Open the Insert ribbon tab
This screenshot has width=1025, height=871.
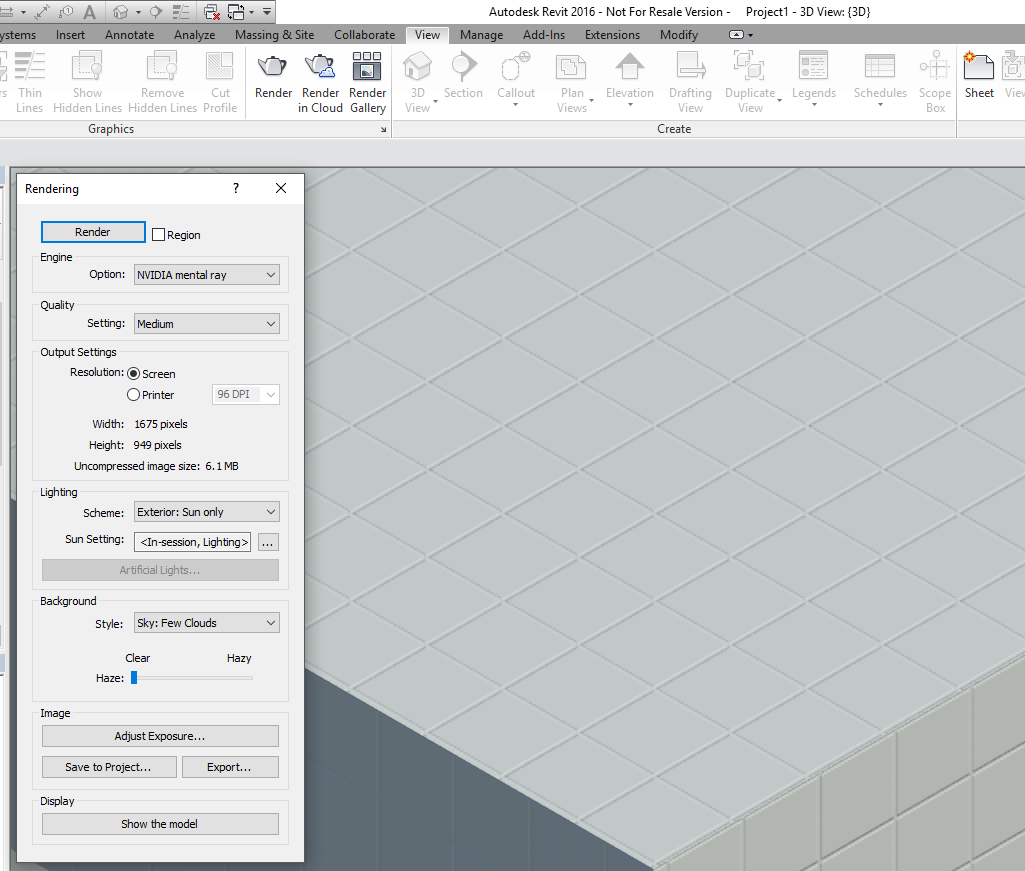click(x=70, y=35)
